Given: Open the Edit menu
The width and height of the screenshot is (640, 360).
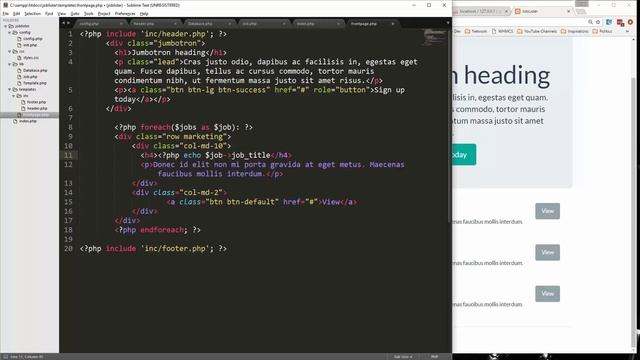Looking at the screenshot, I should pos(16,13).
